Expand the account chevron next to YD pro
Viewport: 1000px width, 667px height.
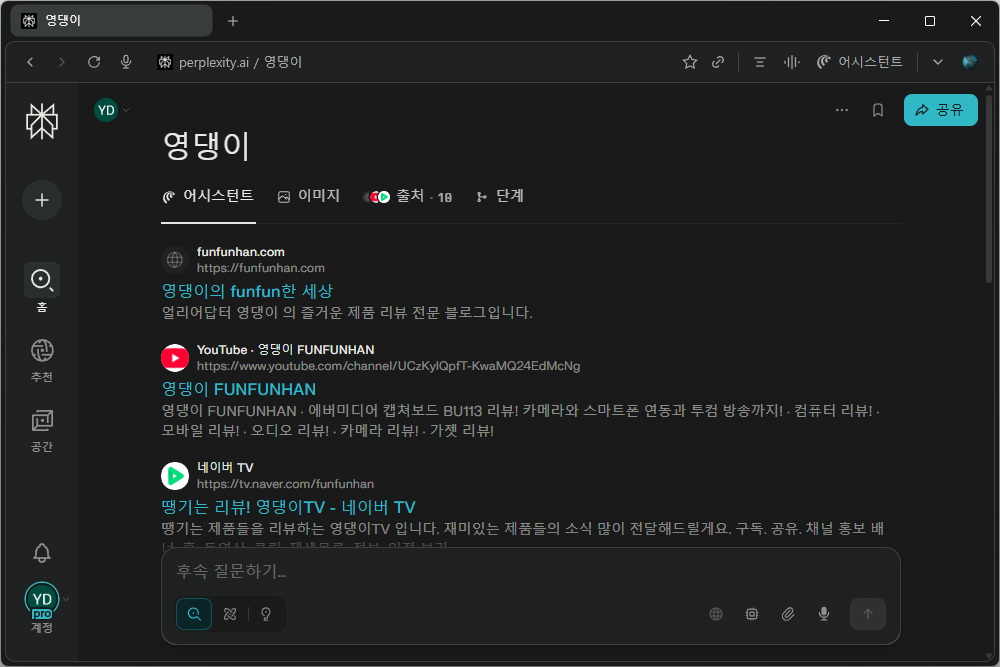tap(66, 599)
